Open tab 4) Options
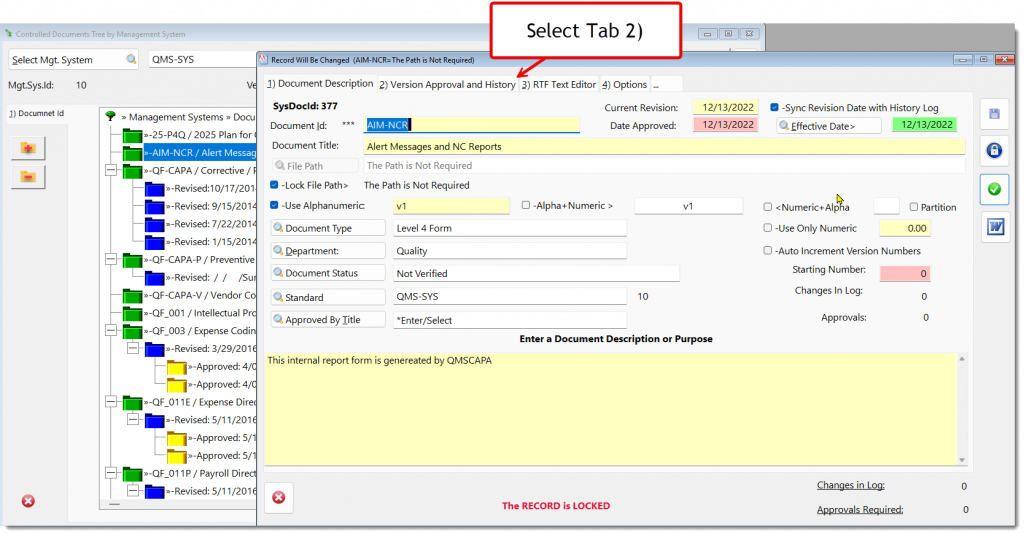This screenshot has width=1024, height=535. point(624,84)
